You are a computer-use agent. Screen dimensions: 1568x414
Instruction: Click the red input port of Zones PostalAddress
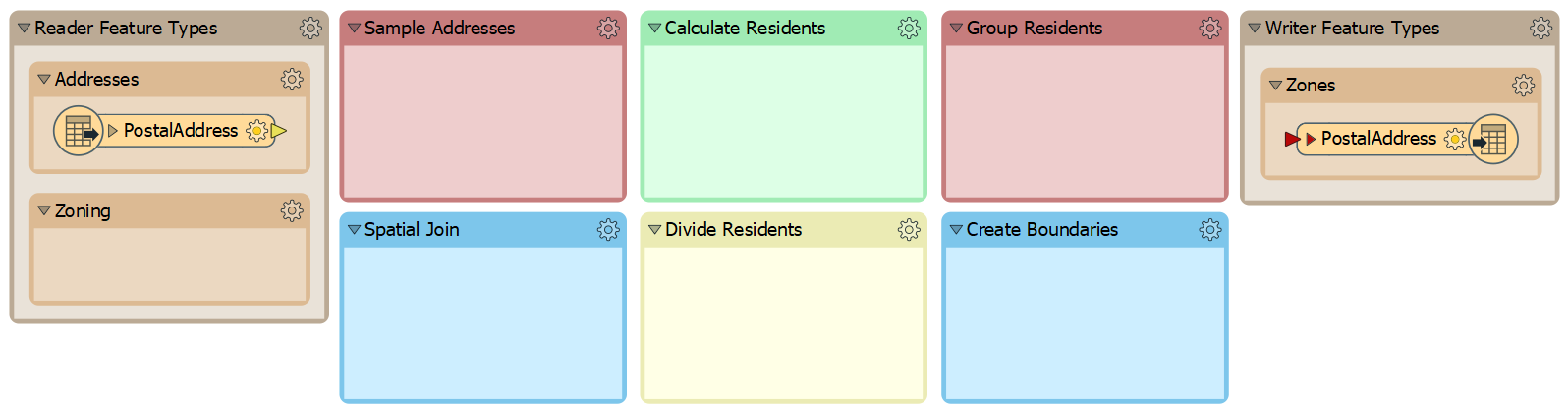tap(1292, 139)
